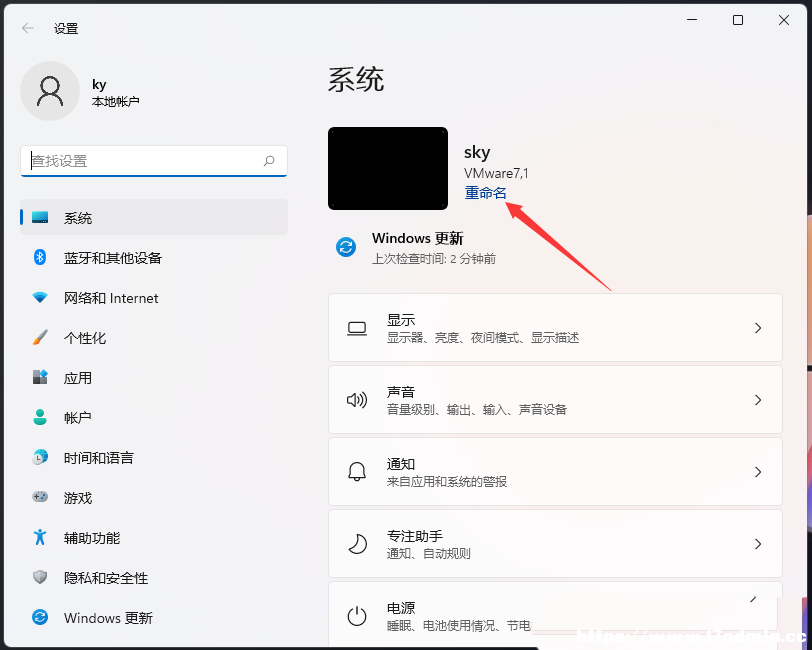
Task: Click the moon icon in 专注助手 card
Action: pyautogui.click(x=357, y=544)
